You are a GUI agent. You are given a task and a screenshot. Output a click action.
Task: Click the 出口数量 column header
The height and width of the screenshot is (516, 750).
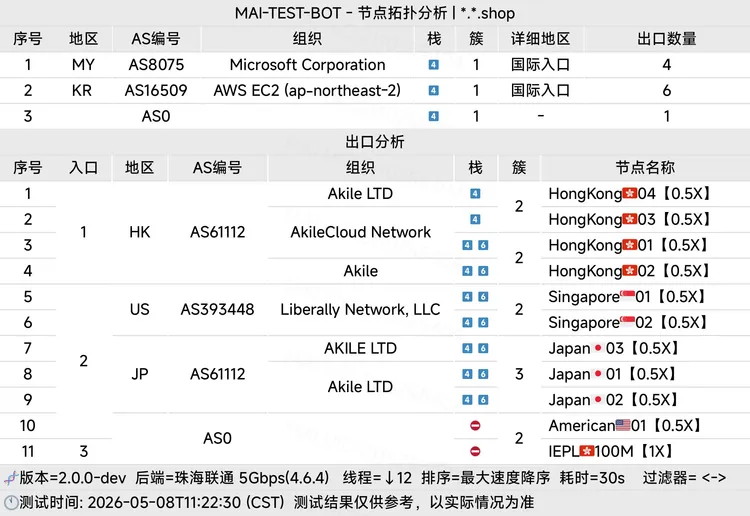coord(667,39)
